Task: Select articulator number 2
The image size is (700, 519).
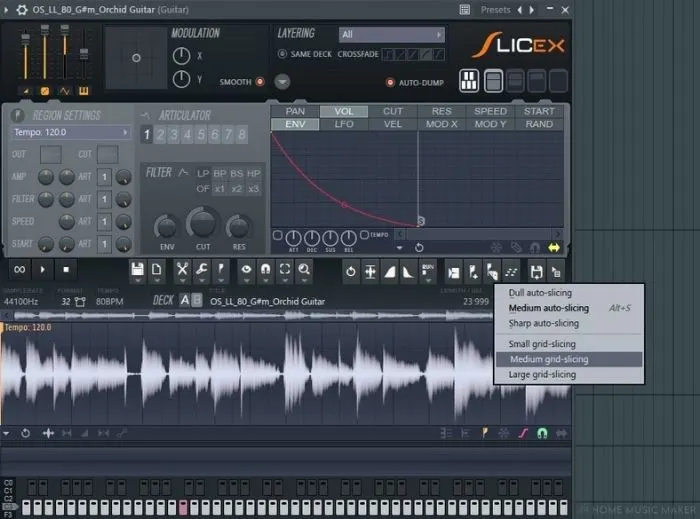Action: tap(160, 134)
